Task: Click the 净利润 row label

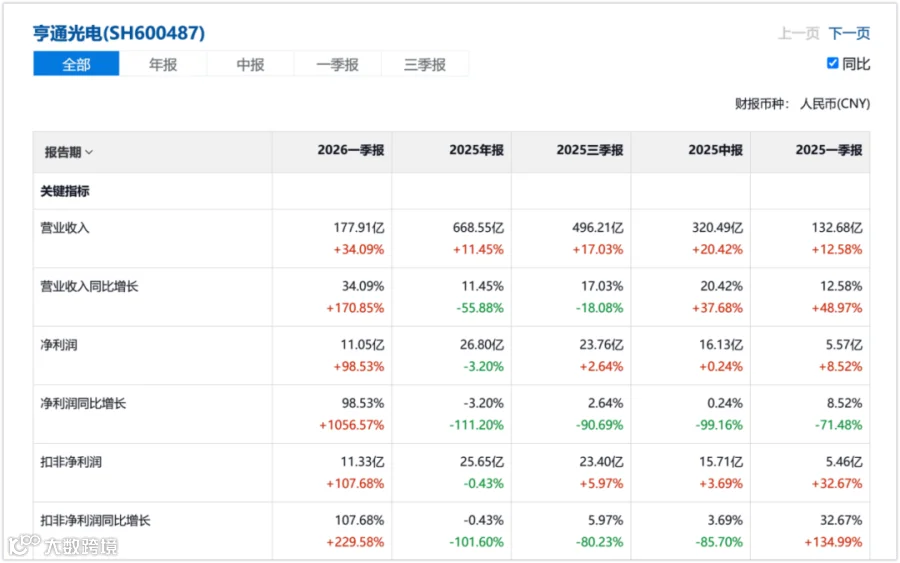Action: click(x=59, y=345)
